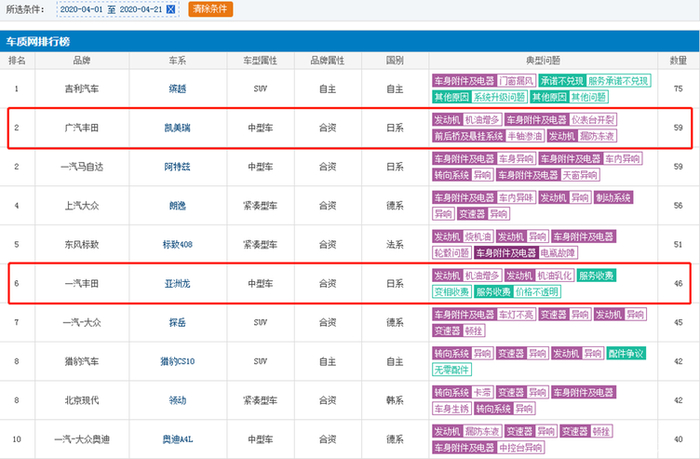Click the 领动 model link
Viewport: 700px width, 459px height.
pyautogui.click(x=176, y=400)
